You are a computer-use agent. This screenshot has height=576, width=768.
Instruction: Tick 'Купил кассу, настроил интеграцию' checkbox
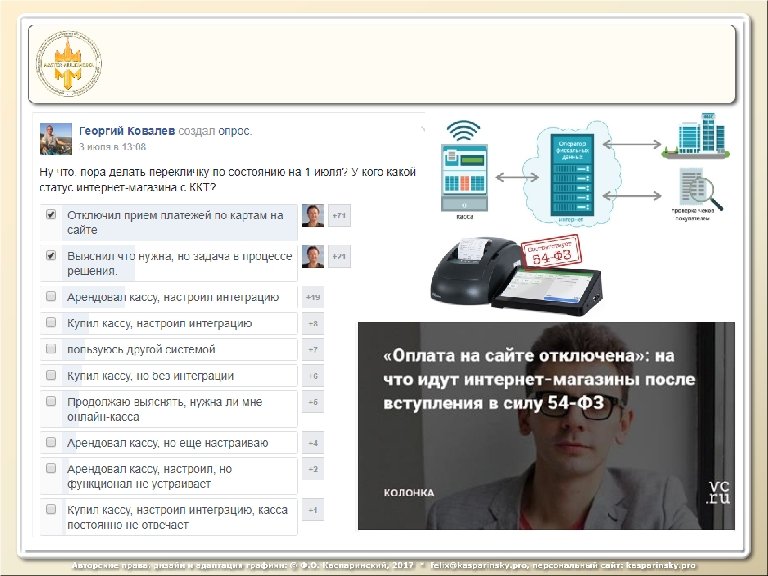click(x=51, y=322)
